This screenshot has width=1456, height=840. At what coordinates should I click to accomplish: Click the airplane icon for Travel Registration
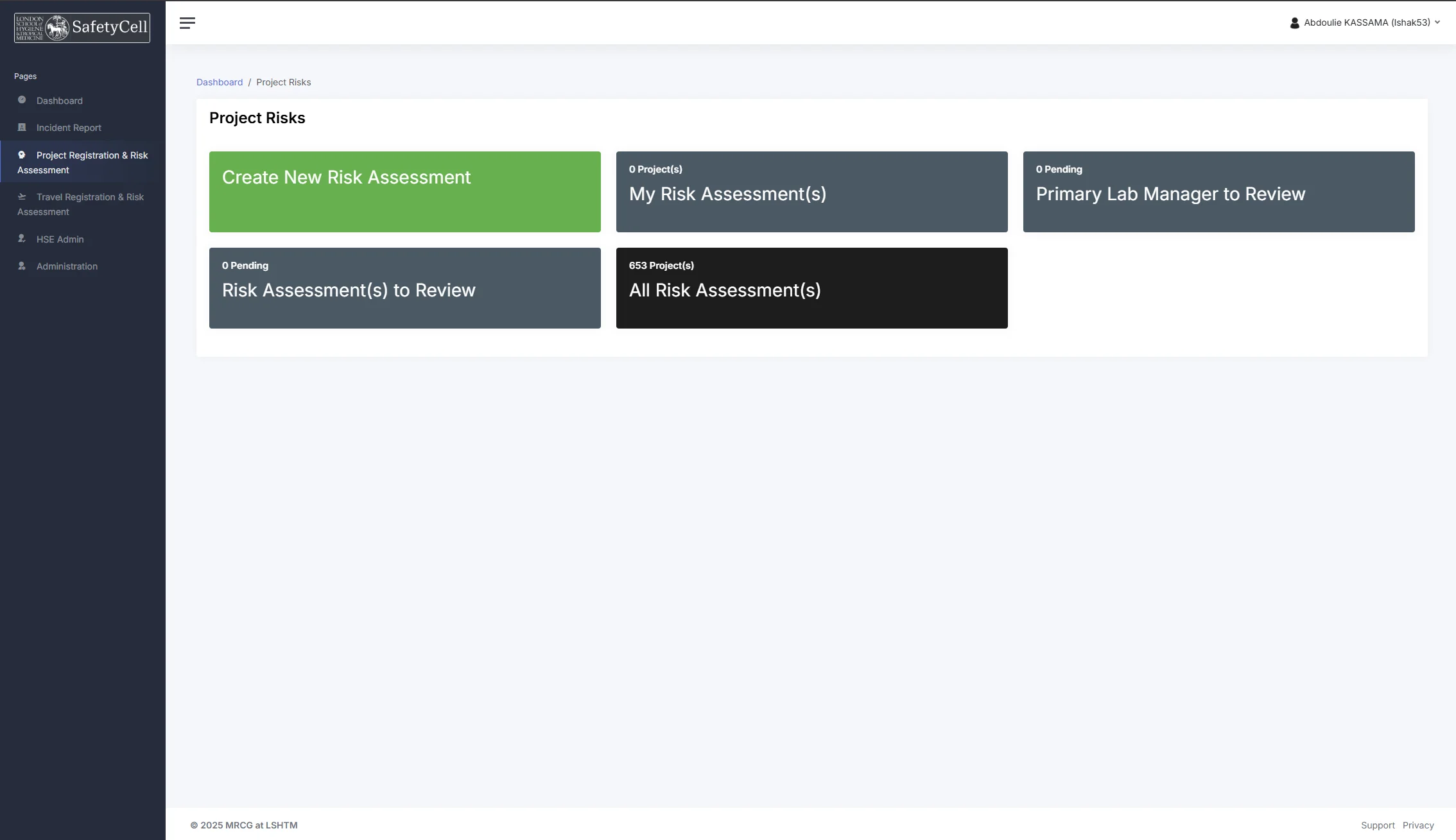(21, 196)
